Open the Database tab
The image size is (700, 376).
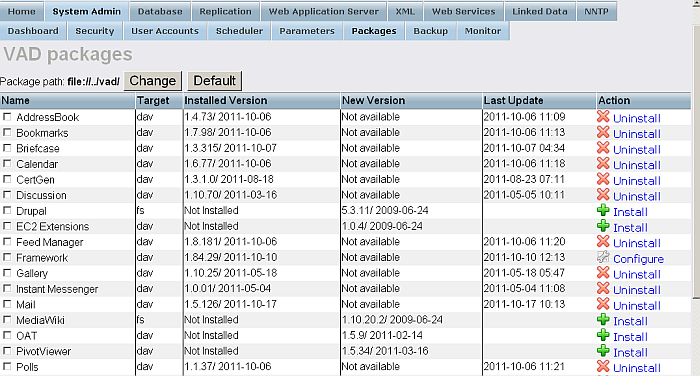pyautogui.click(x=160, y=11)
